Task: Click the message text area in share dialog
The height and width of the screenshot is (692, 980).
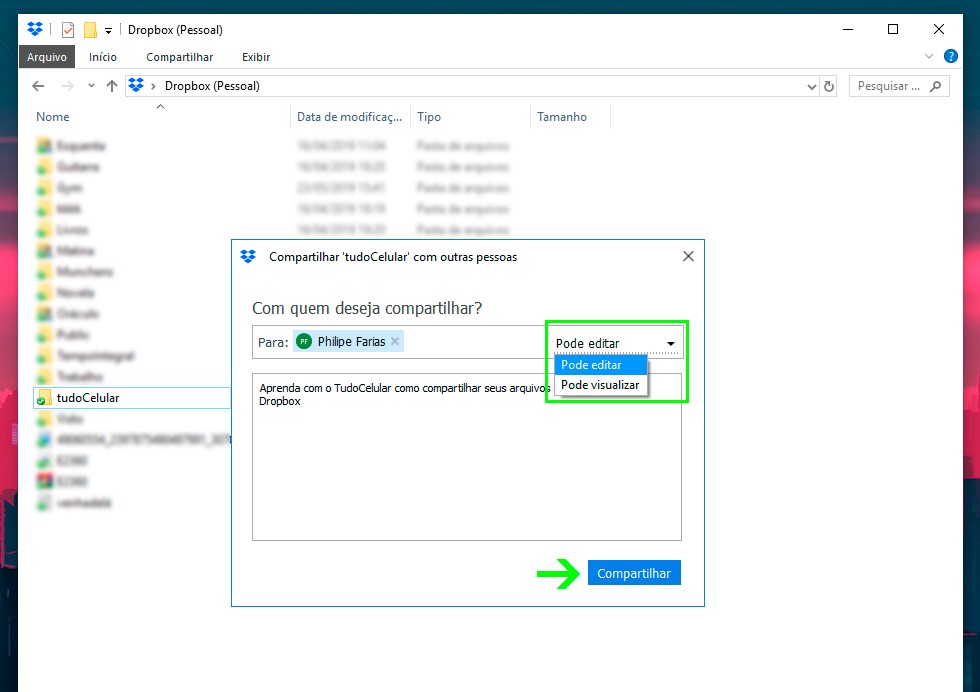Action: [x=466, y=470]
